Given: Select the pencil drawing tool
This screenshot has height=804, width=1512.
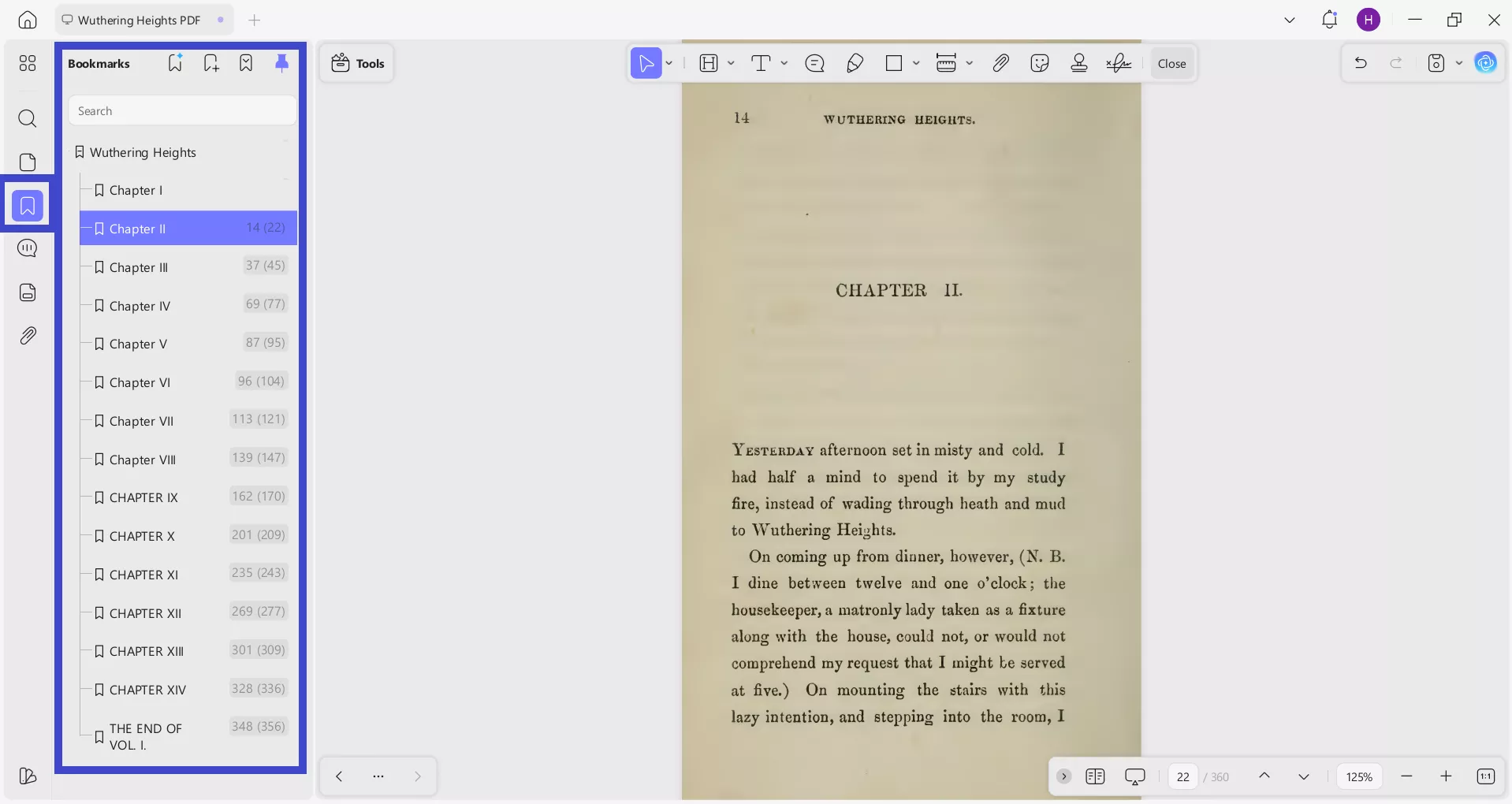Looking at the screenshot, I should coord(855,63).
